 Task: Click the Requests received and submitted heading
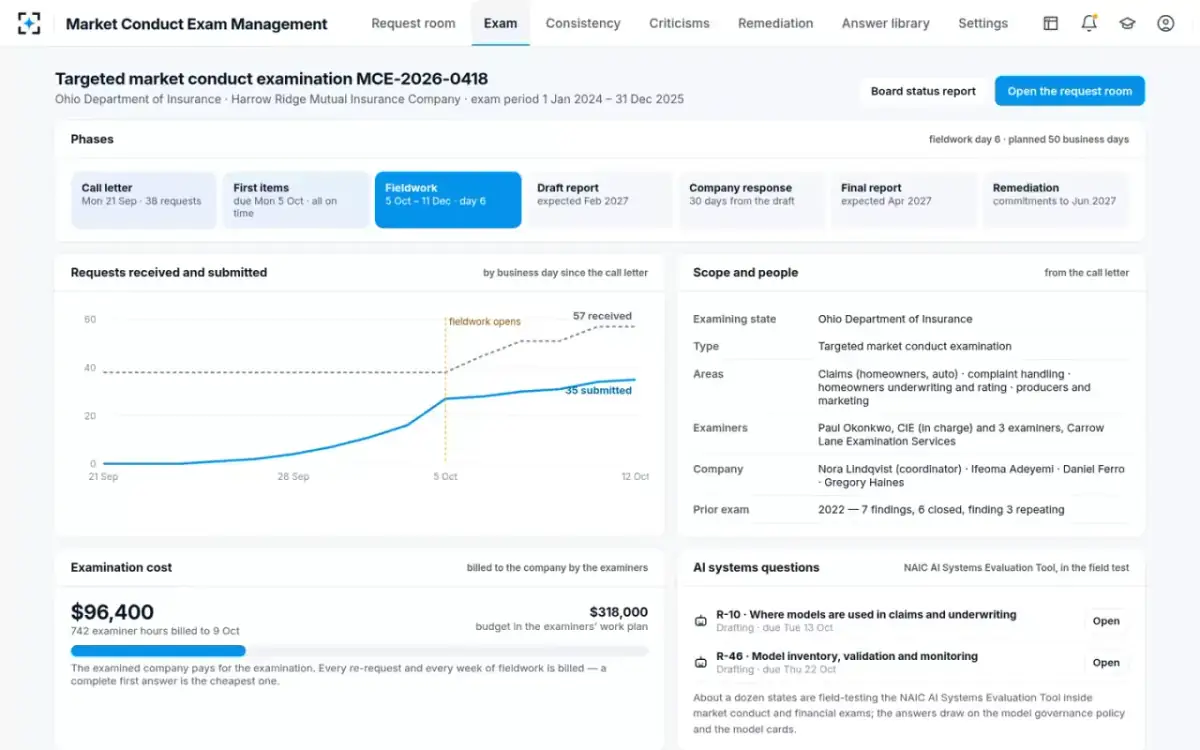(169, 272)
